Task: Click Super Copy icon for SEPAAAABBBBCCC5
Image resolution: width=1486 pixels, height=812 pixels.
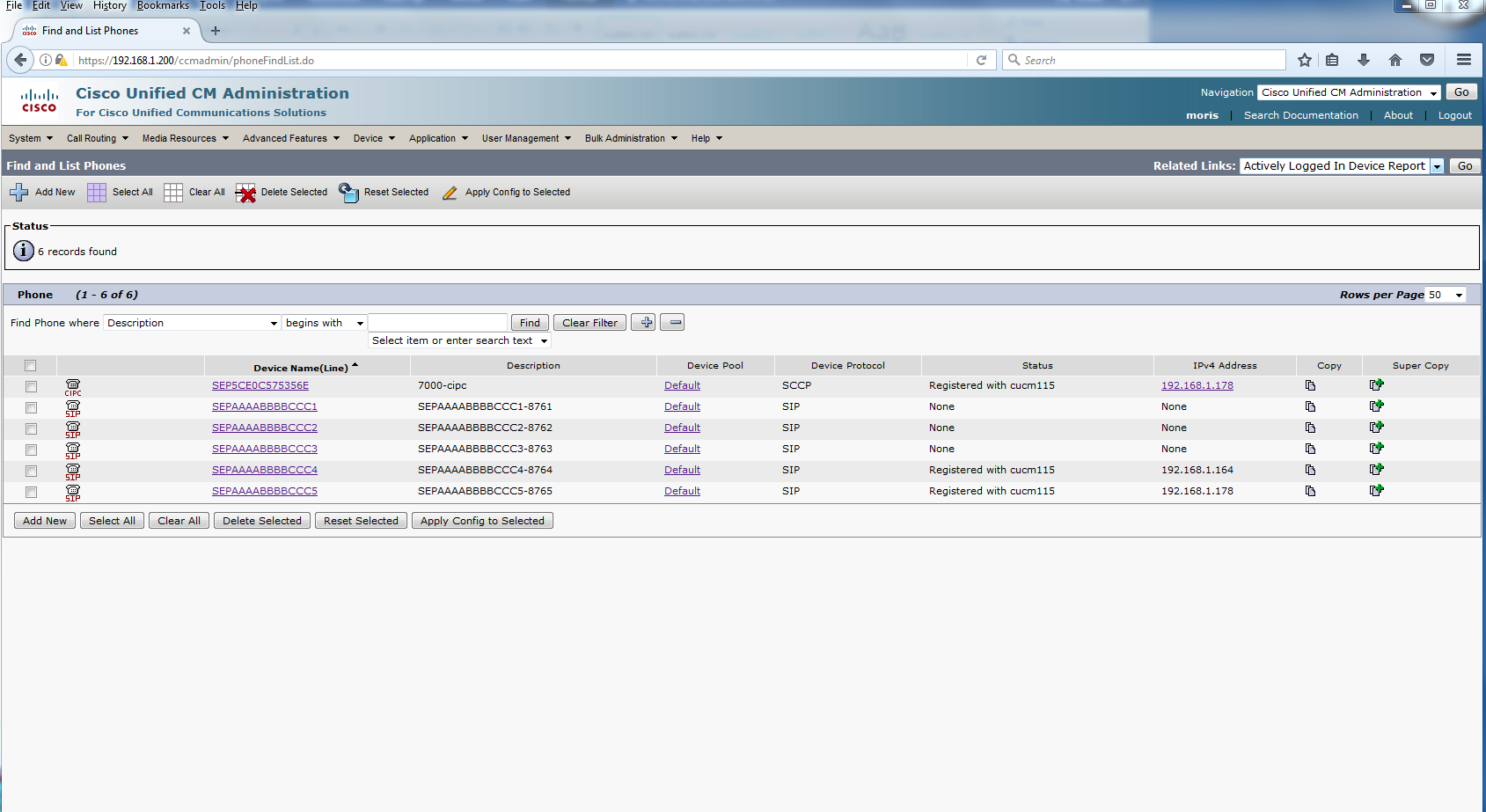Action: point(1377,490)
